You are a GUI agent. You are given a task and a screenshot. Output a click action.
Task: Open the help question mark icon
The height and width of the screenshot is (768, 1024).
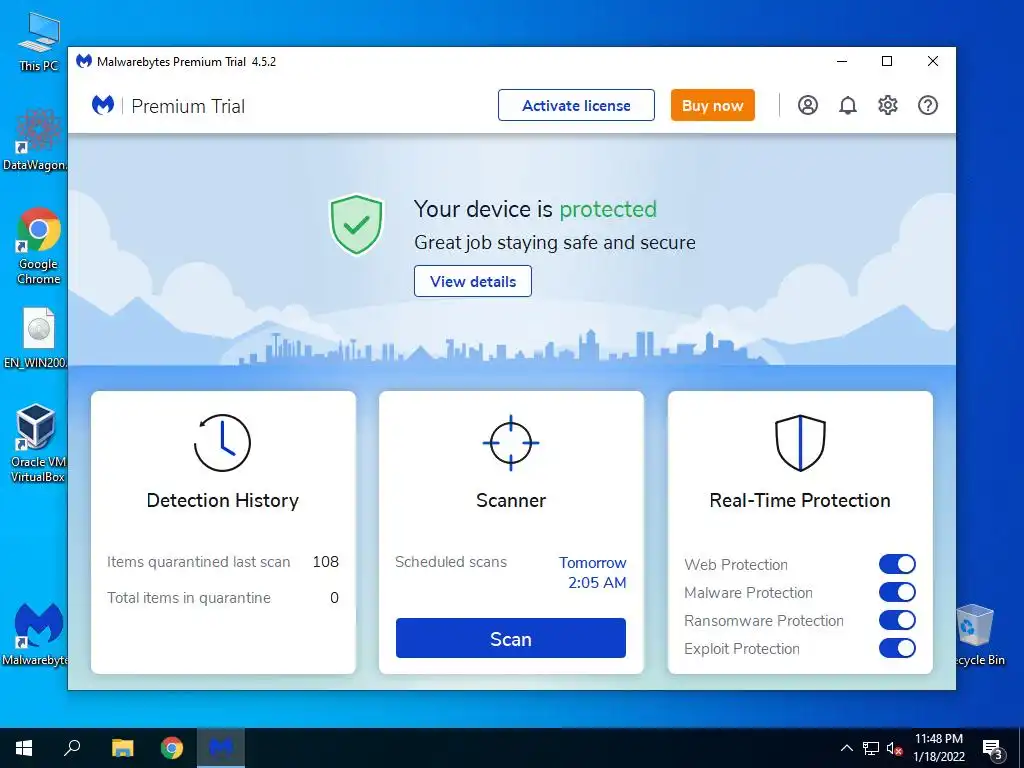point(927,105)
